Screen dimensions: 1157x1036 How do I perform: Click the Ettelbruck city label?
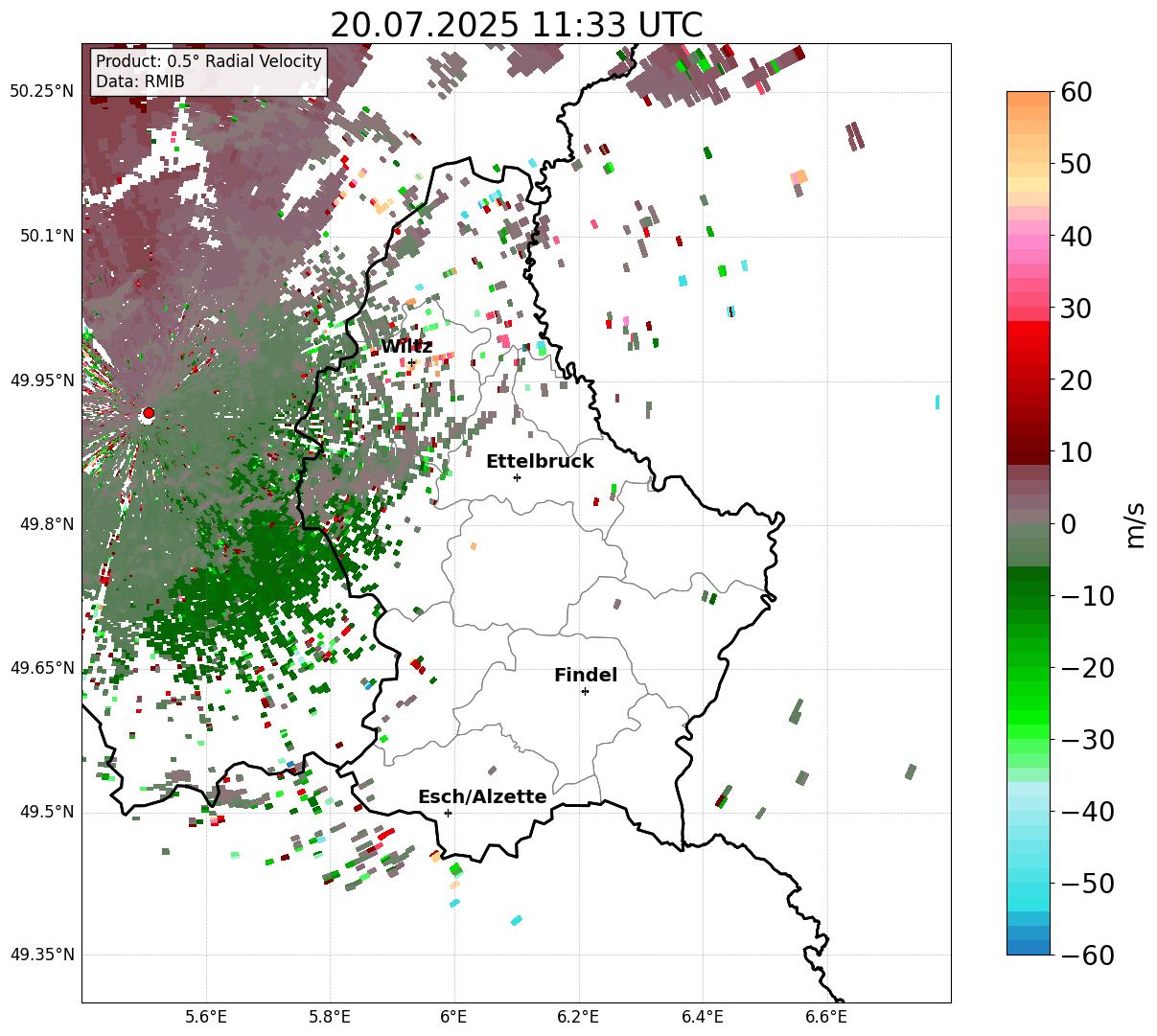tap(540, 461)
